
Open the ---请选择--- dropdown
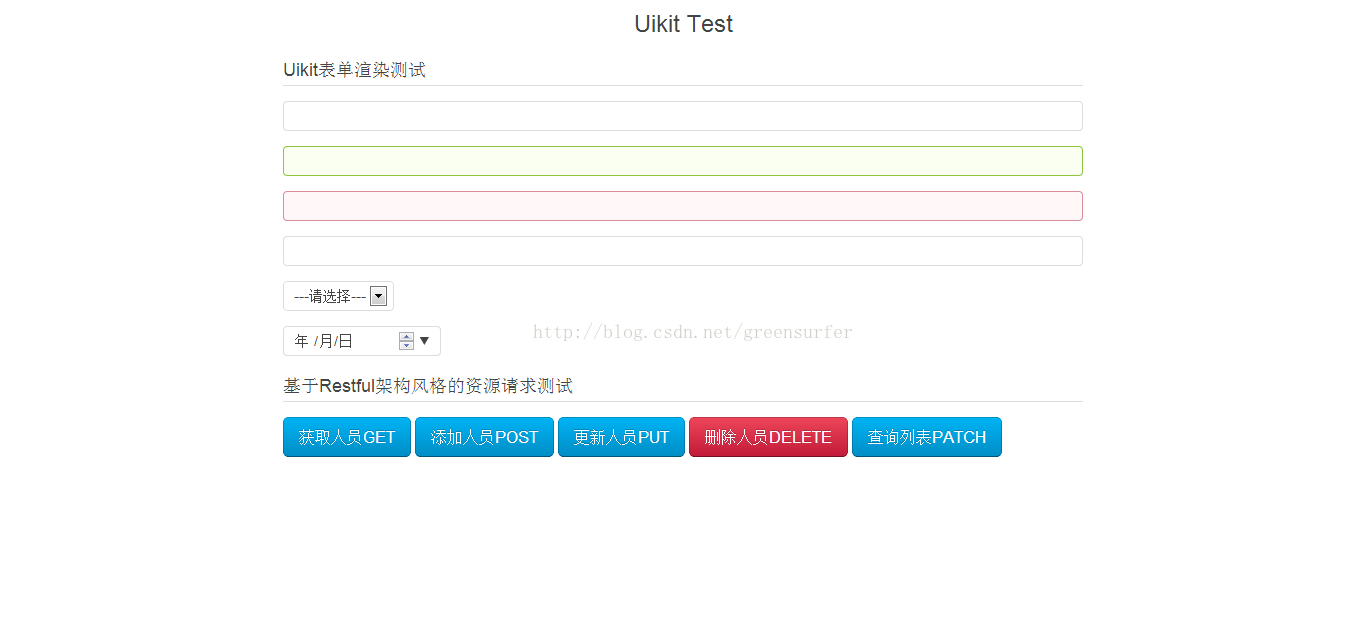pos(338,296)
